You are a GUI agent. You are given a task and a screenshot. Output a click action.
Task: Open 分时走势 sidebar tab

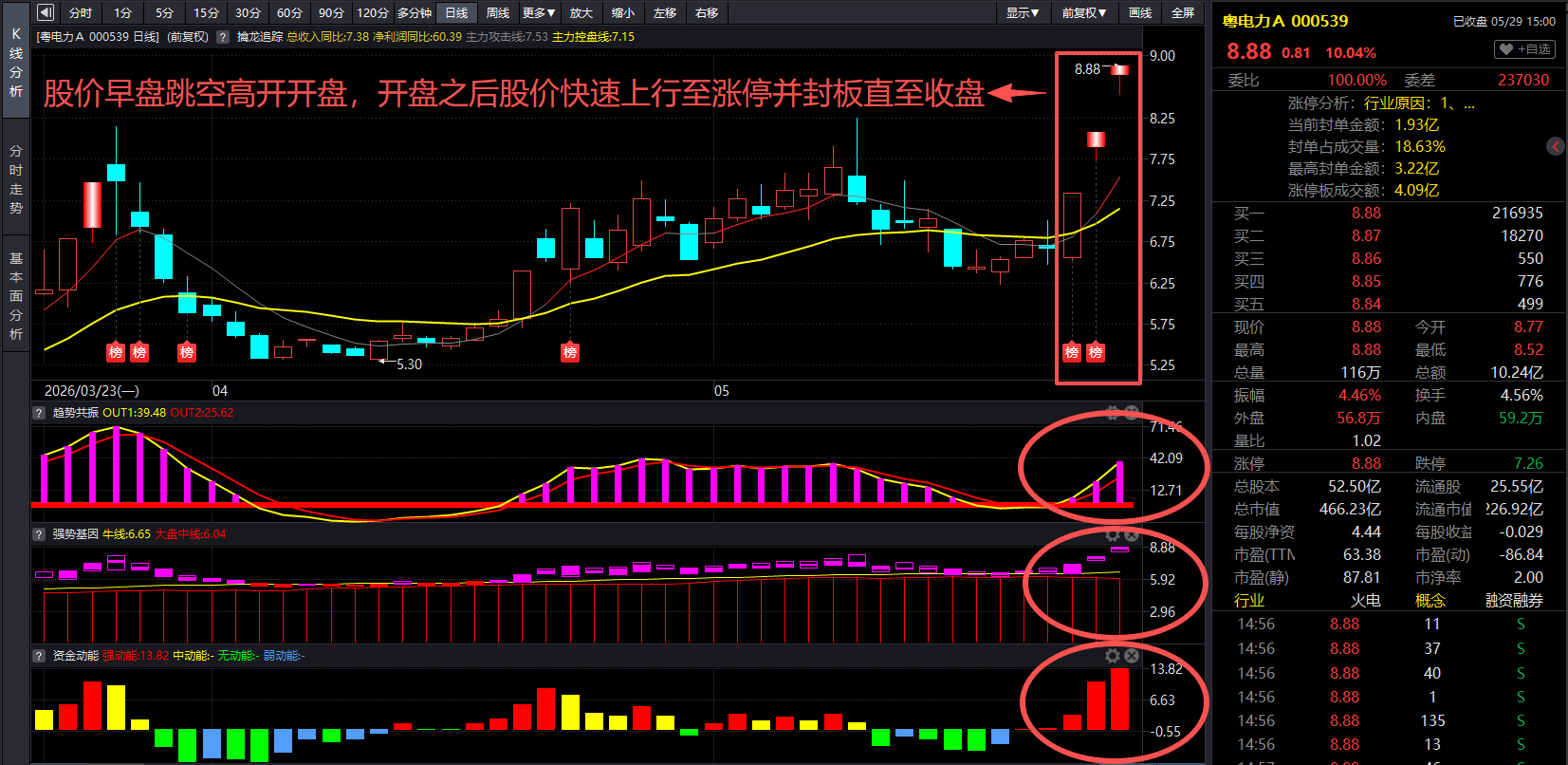tap(16, 179)
